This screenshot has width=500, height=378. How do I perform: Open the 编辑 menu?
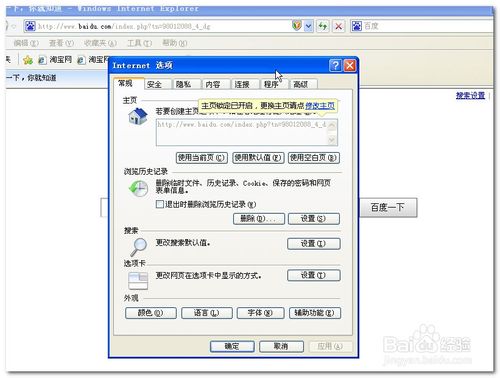(26, 43)
